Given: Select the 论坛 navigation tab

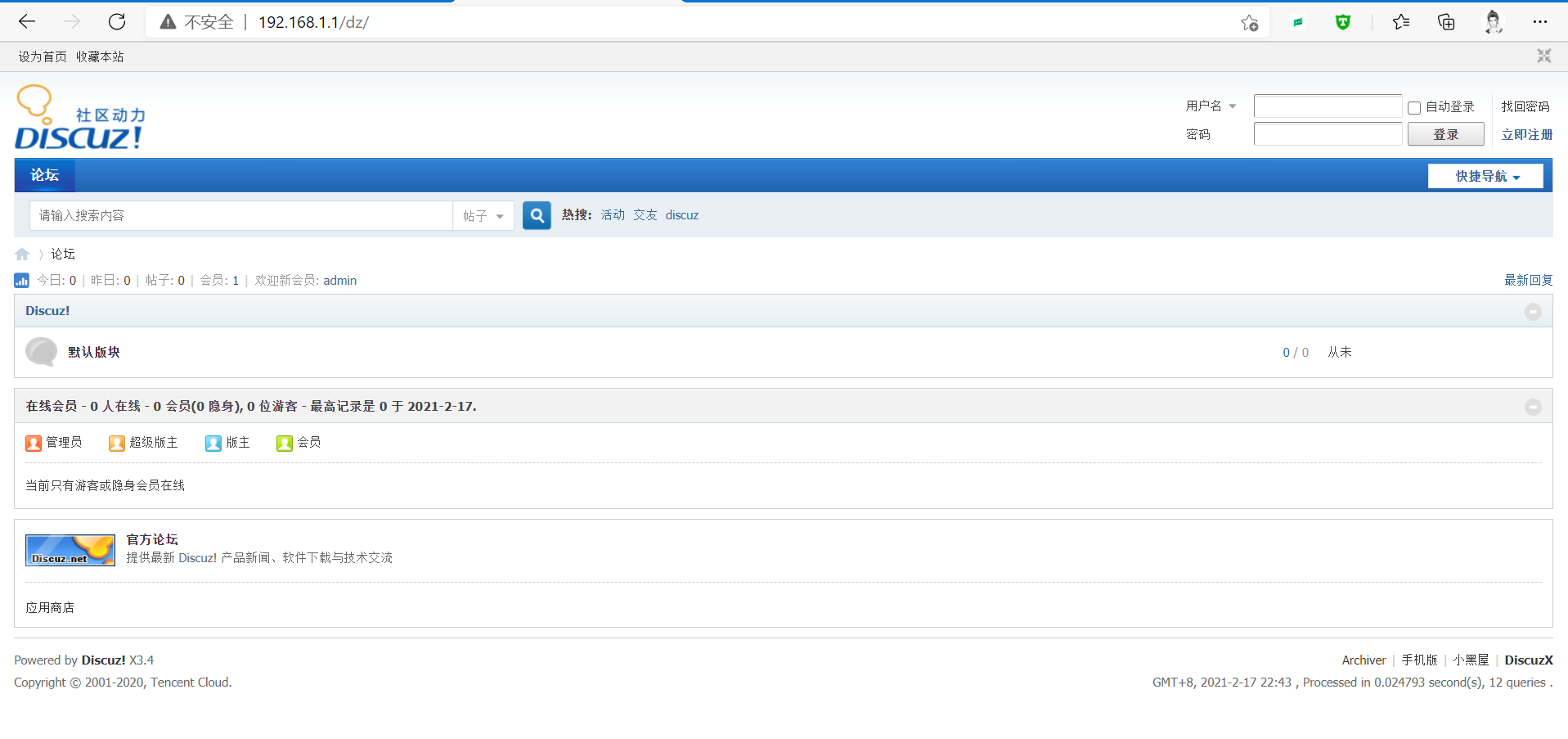Looking at the screenshot, I should [45, 175].
